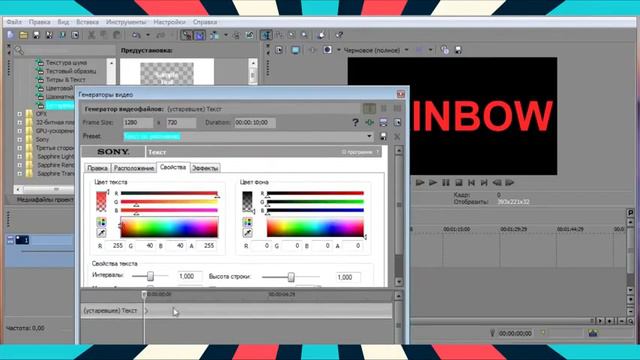The image size is (640, 360).
Task: Expand the Sapphire Light folder
Action: point(20,157)
